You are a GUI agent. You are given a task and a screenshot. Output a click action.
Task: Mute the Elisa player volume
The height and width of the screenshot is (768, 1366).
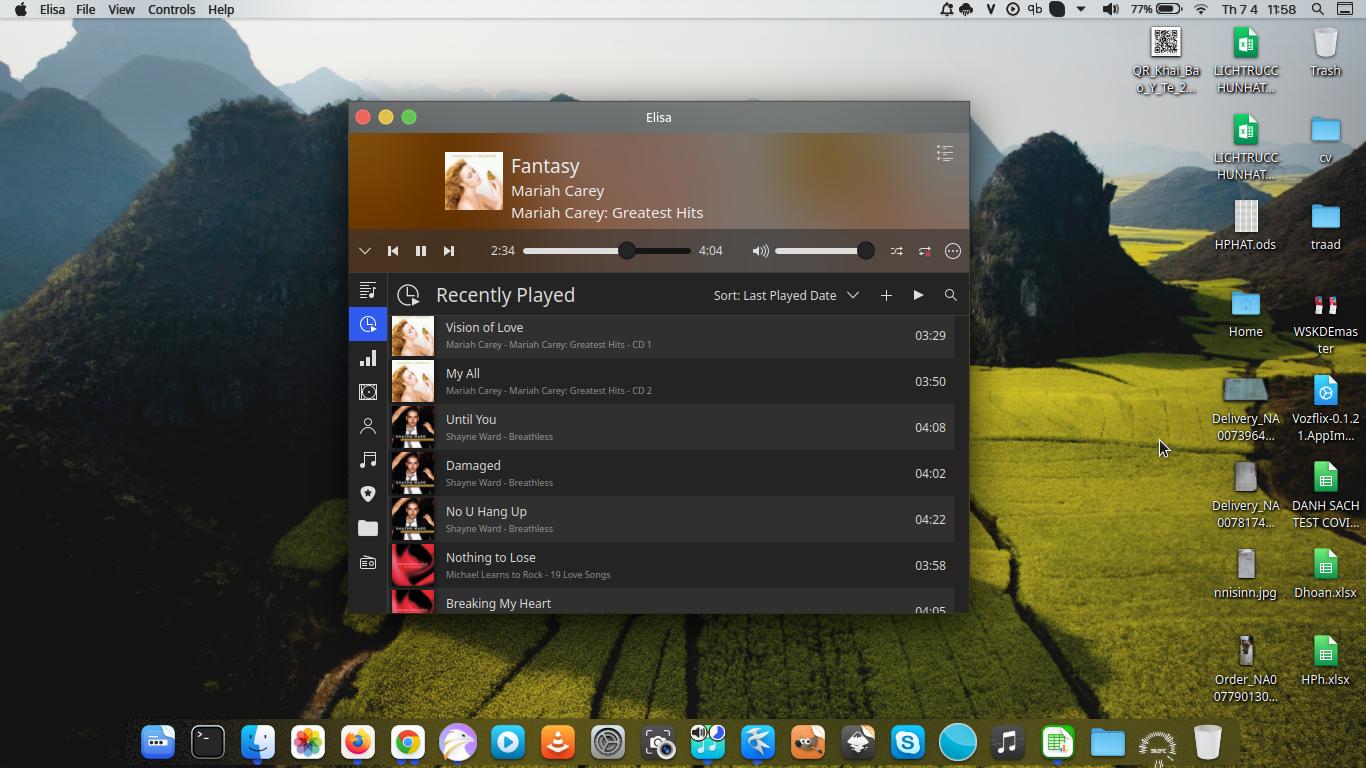coord(761,251)
